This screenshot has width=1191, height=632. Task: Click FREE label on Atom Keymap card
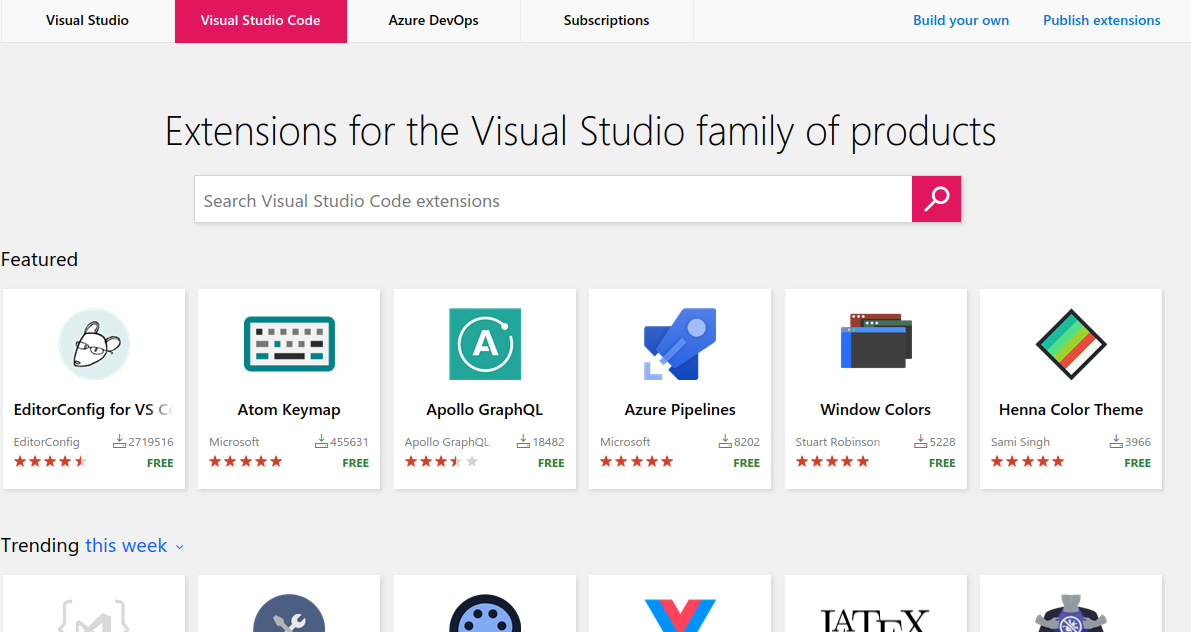point(355,463)
